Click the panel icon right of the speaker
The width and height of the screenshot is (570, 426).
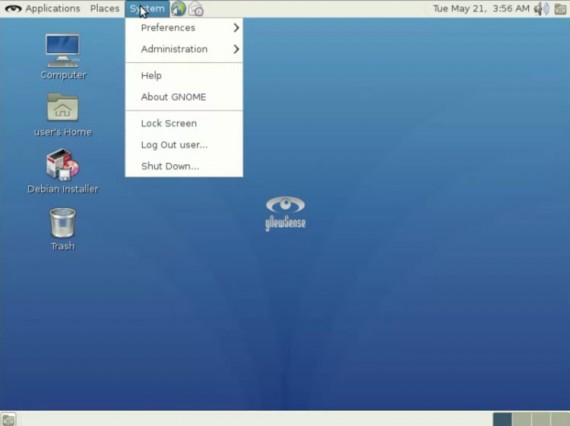click(561, 9)
